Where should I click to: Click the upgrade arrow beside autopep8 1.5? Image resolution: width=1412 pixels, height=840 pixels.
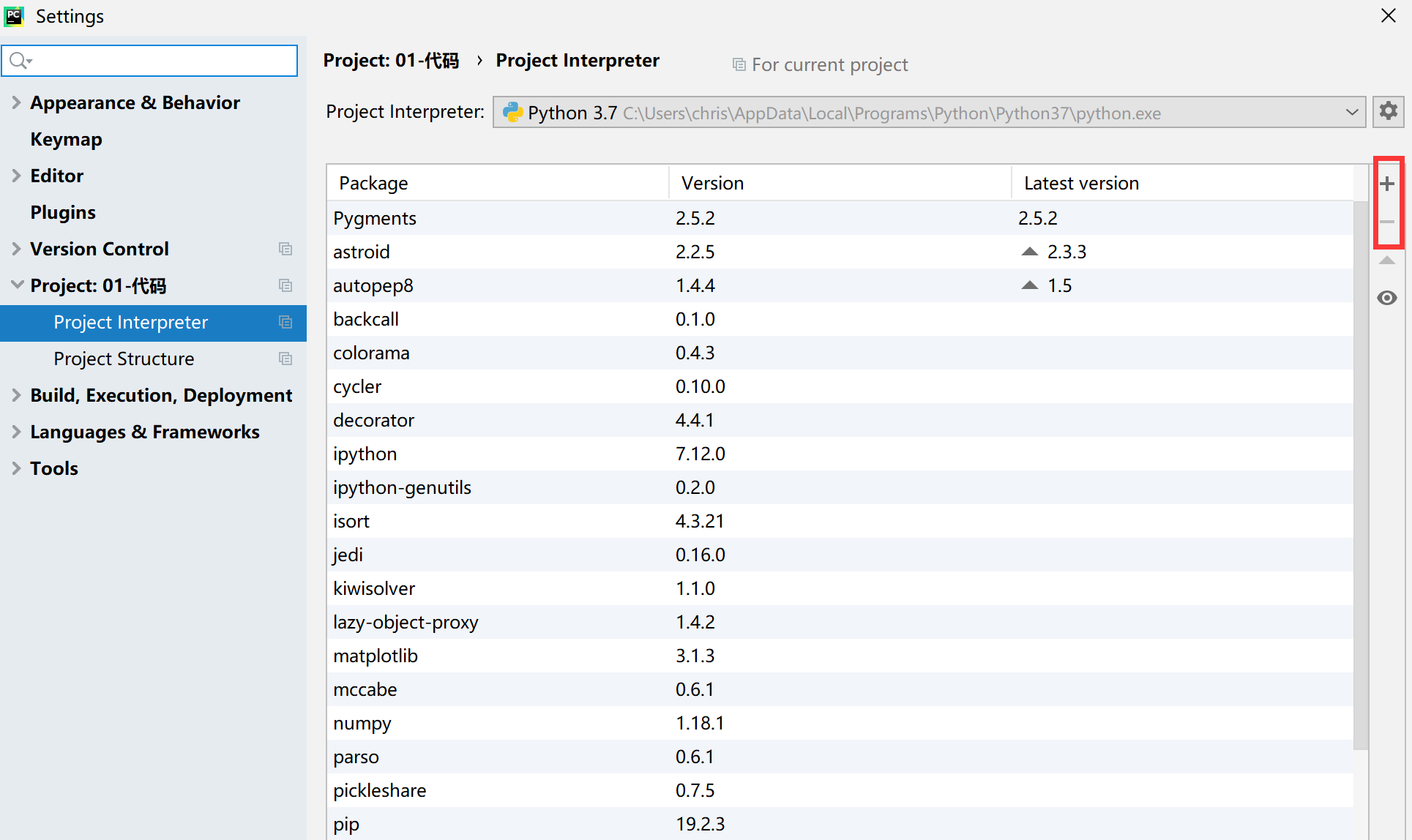pos(1030,285)
